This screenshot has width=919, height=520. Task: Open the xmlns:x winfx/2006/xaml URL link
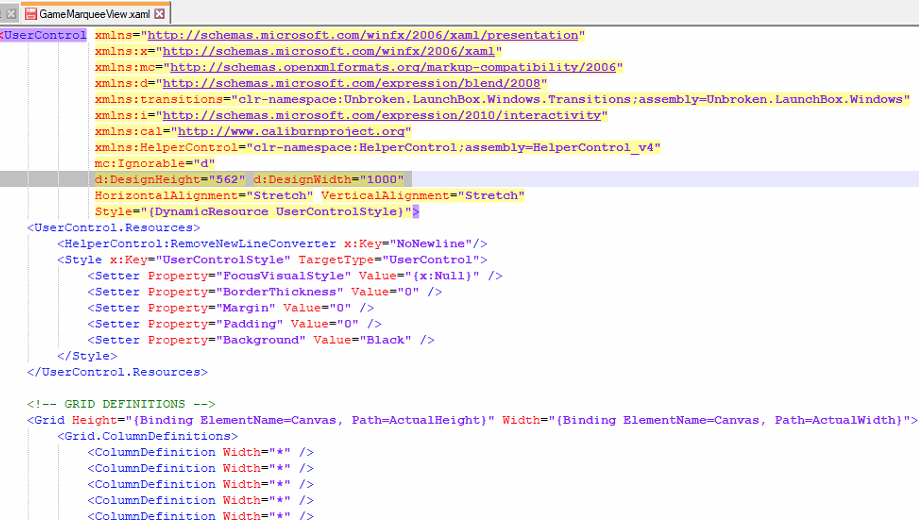(328, 52)
